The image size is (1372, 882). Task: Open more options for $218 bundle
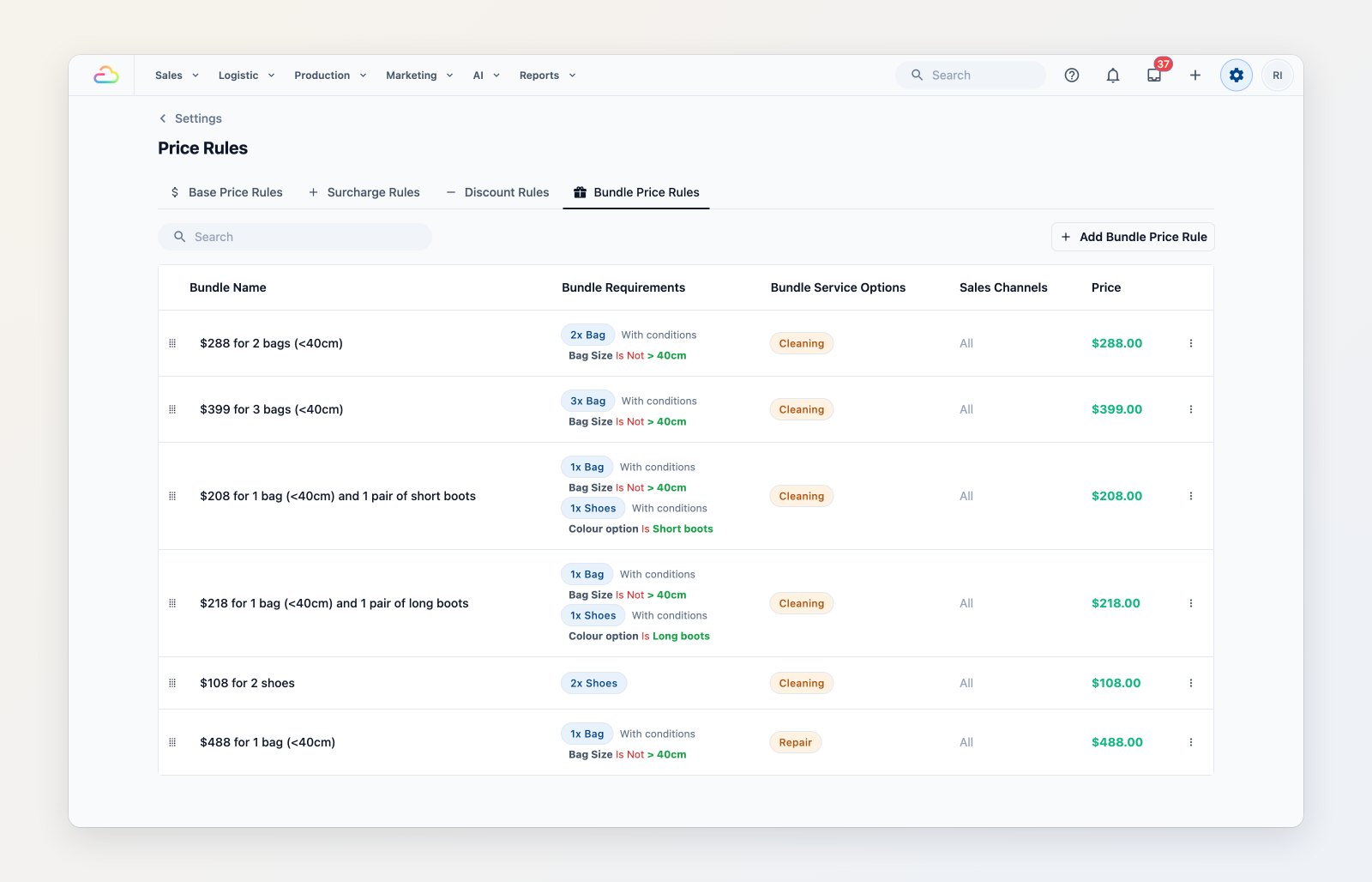(x=1191, y=603)
